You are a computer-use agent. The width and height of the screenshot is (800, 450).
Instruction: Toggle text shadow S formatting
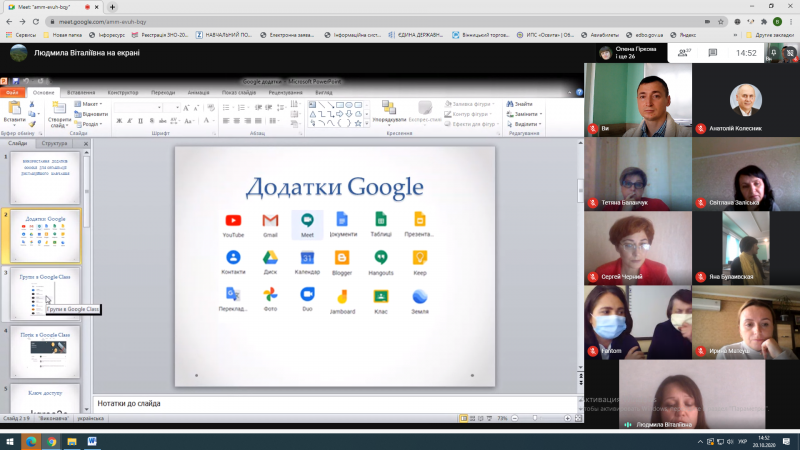152,121
